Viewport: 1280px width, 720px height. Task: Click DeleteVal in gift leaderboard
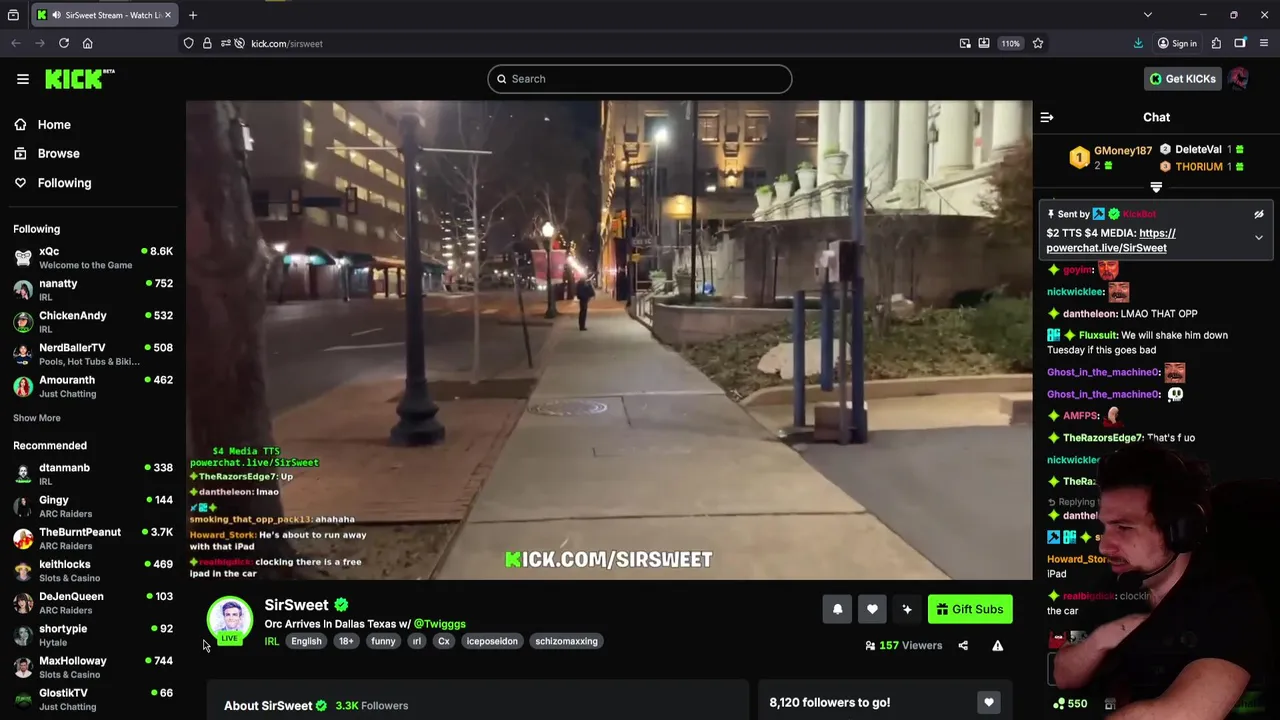pyautogui.click(x=1198, y=150)
